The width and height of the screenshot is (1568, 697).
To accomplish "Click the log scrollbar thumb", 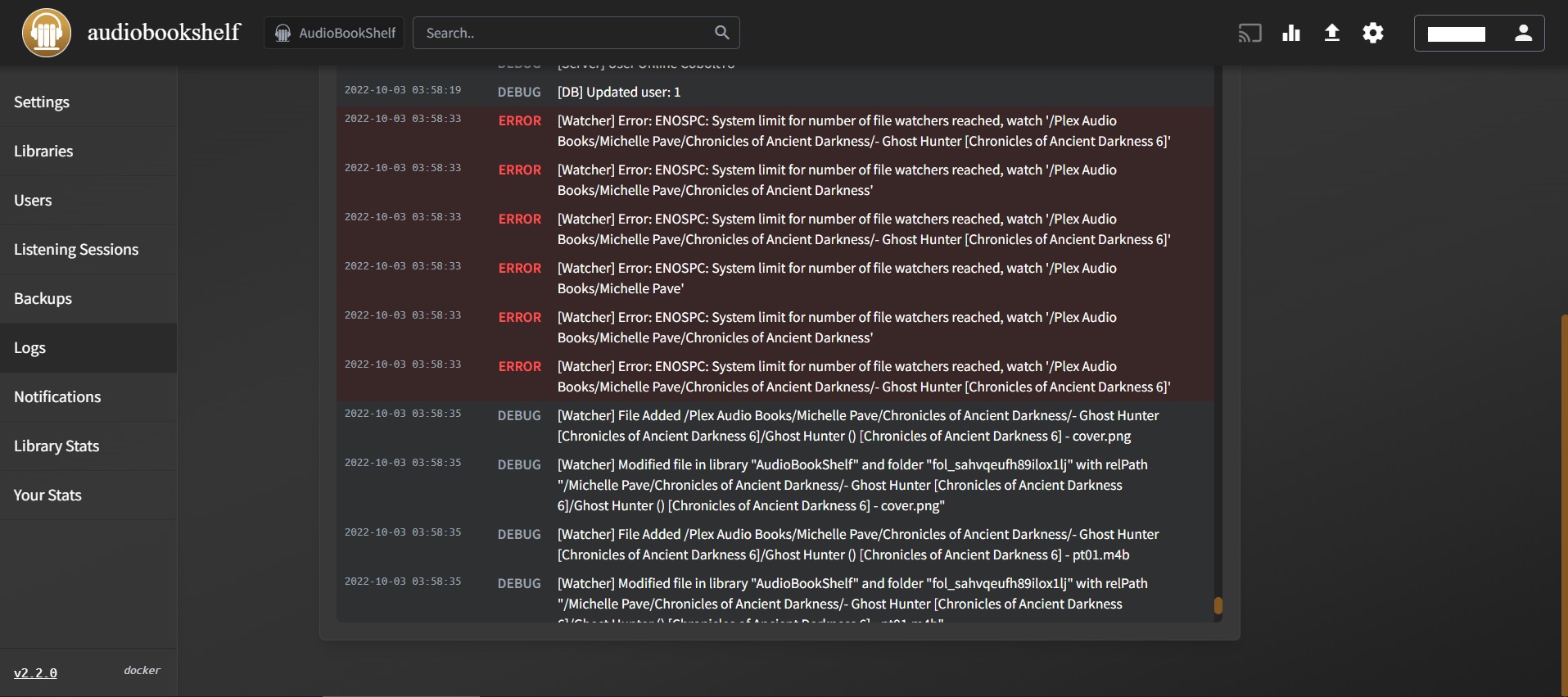I will [x=1218, y=605].
